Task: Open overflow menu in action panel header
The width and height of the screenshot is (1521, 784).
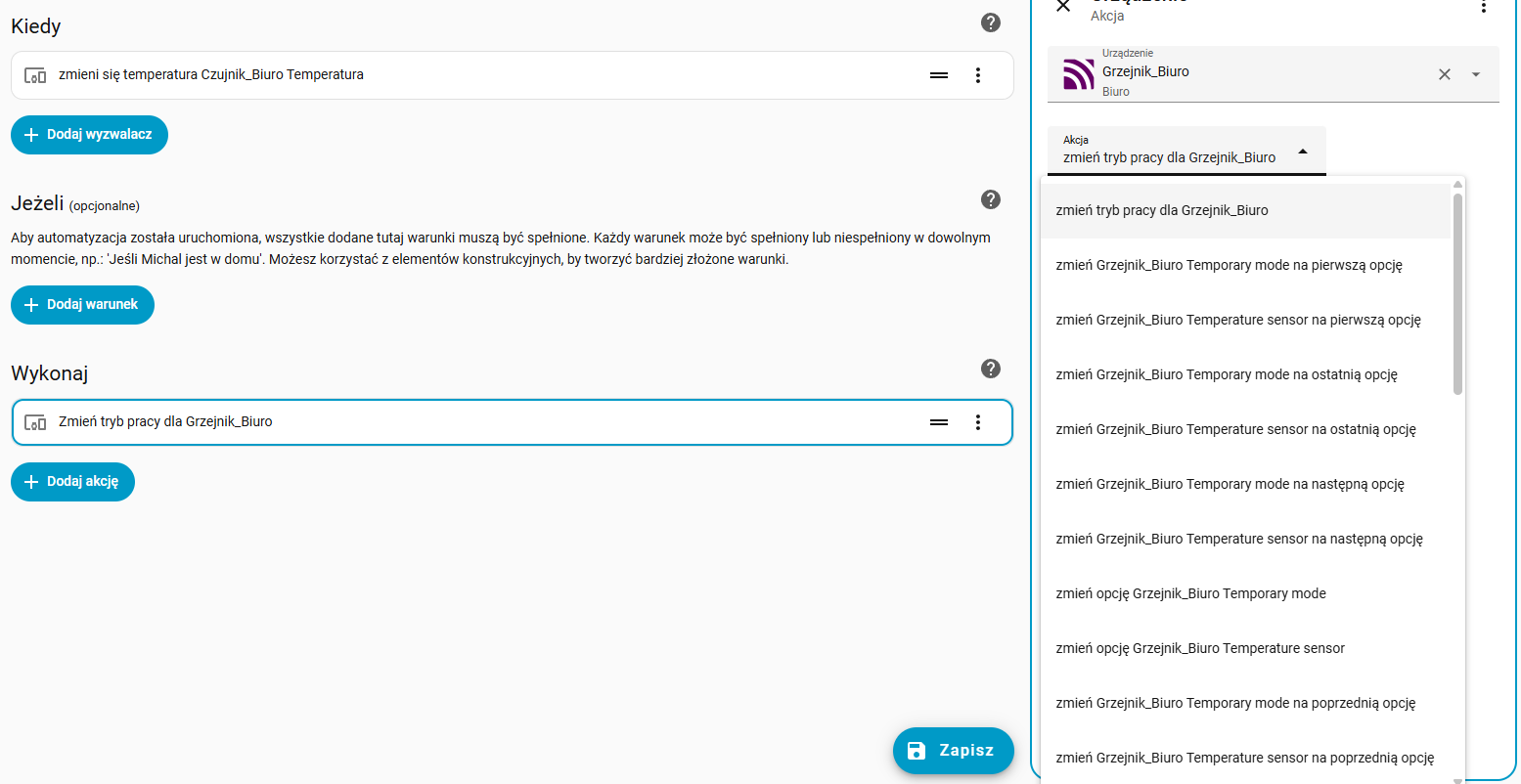Action: 1484,7
